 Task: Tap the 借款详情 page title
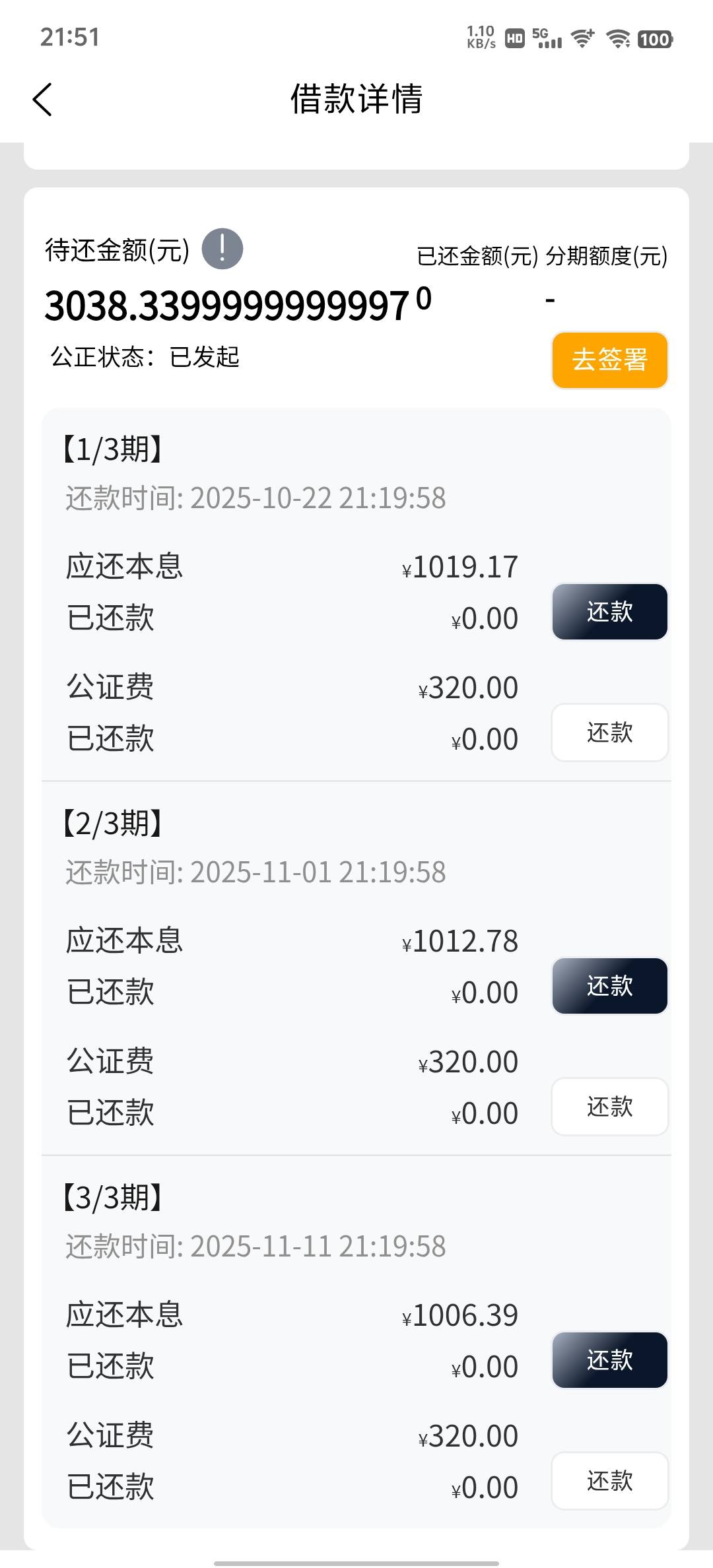pos(356,100)
